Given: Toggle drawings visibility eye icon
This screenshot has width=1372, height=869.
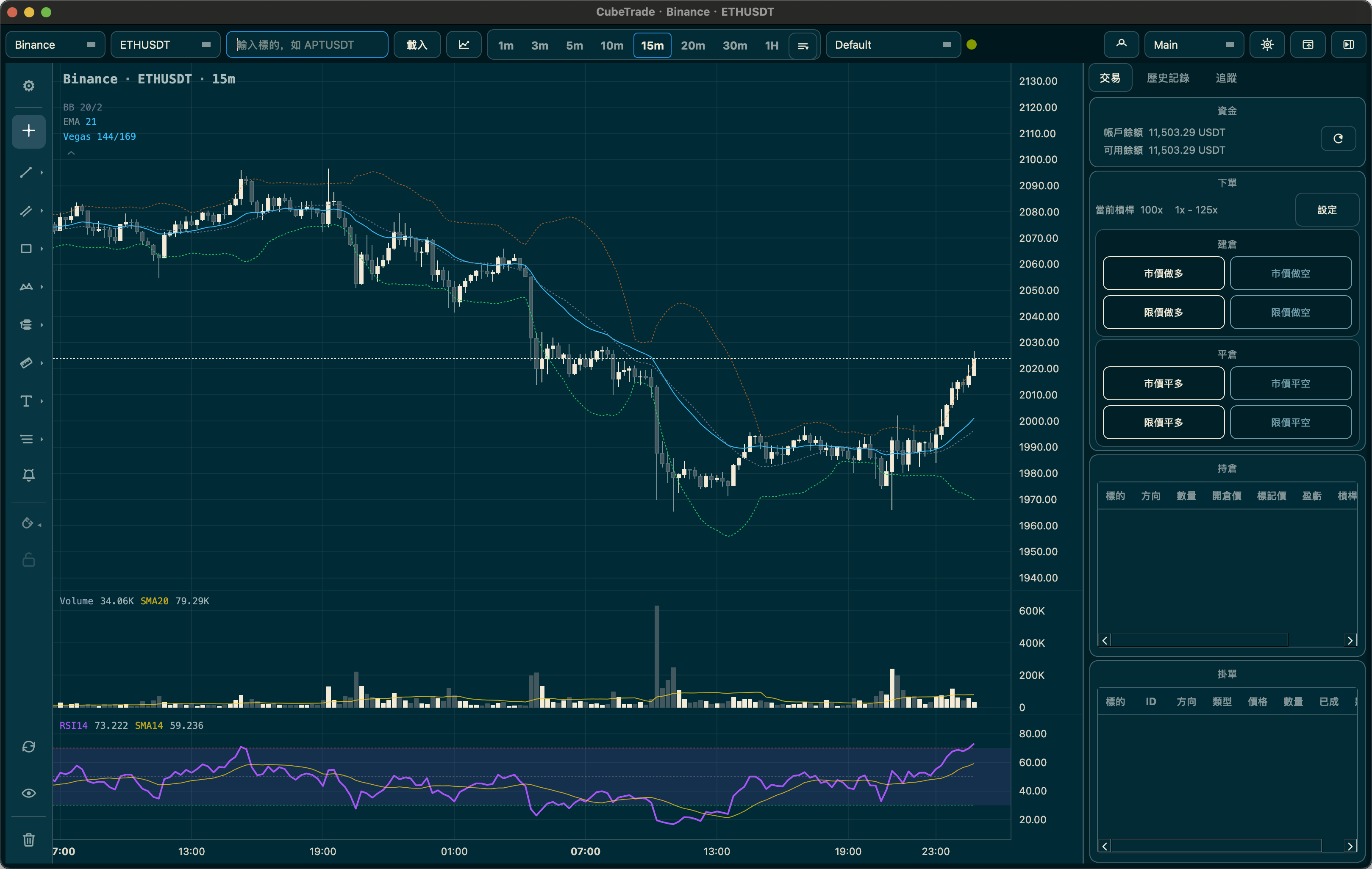Looking at the screenshot, I should tap(28, 793).
